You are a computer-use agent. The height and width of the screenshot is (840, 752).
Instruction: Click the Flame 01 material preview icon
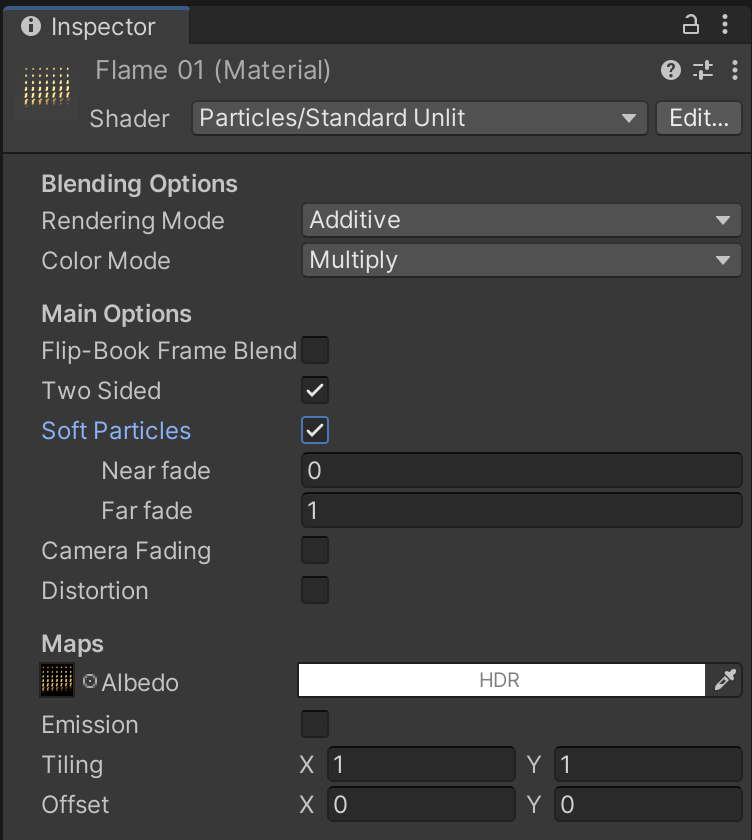pos(46,88)
